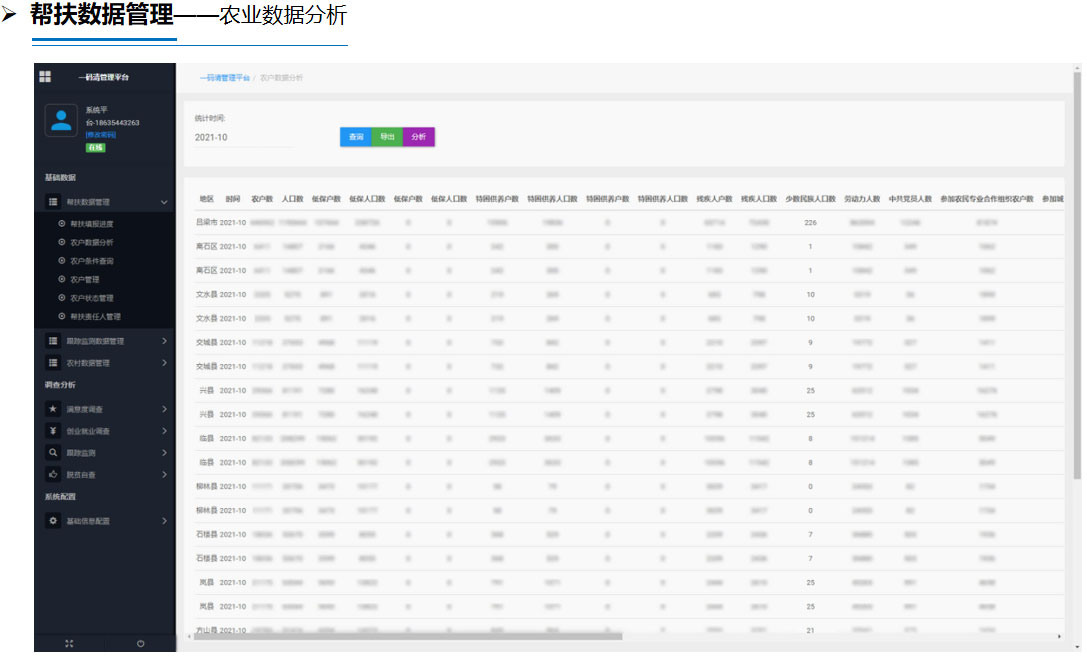1087x657 pixels.
Task: Click the power logout icon at sidebar bottom
Action: coord(141,644)
